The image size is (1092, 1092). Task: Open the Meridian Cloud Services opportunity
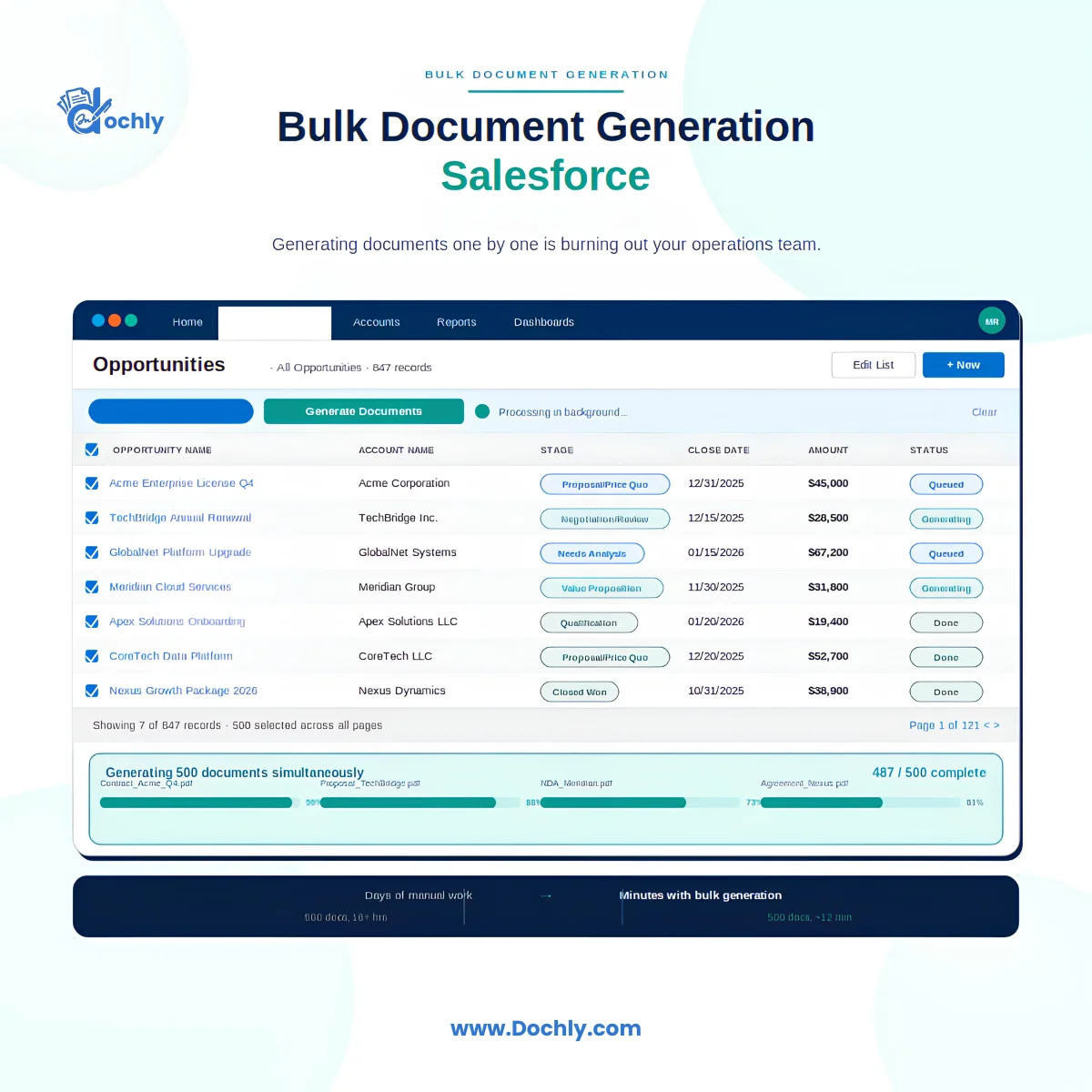(170, 587)
